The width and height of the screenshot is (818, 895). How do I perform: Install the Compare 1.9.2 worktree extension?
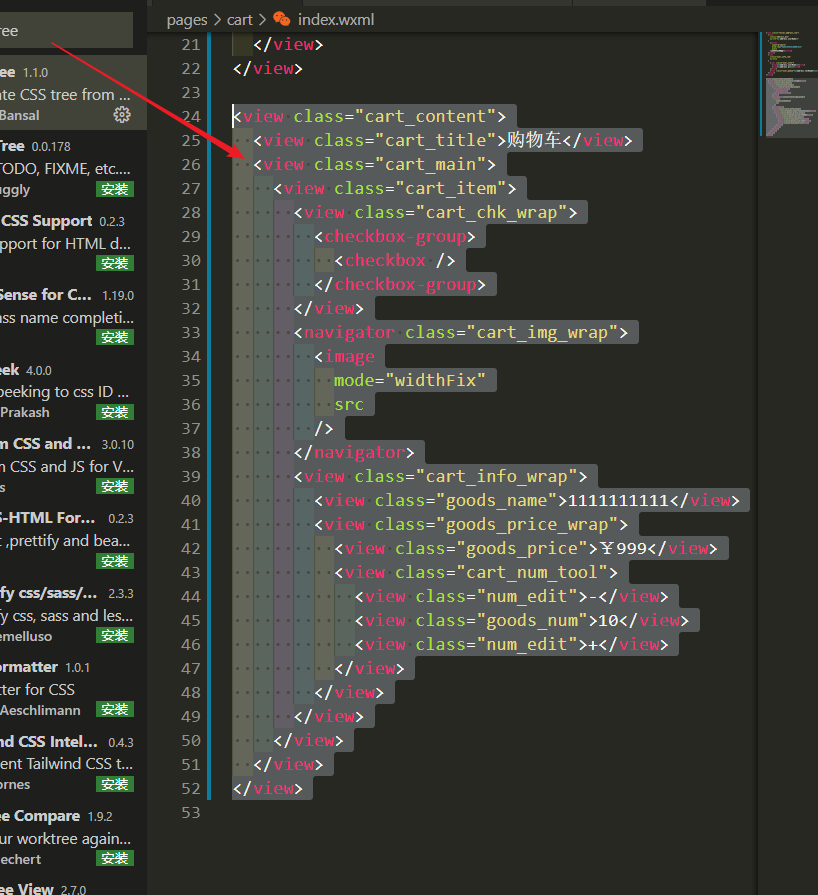(x=115, y=858)
